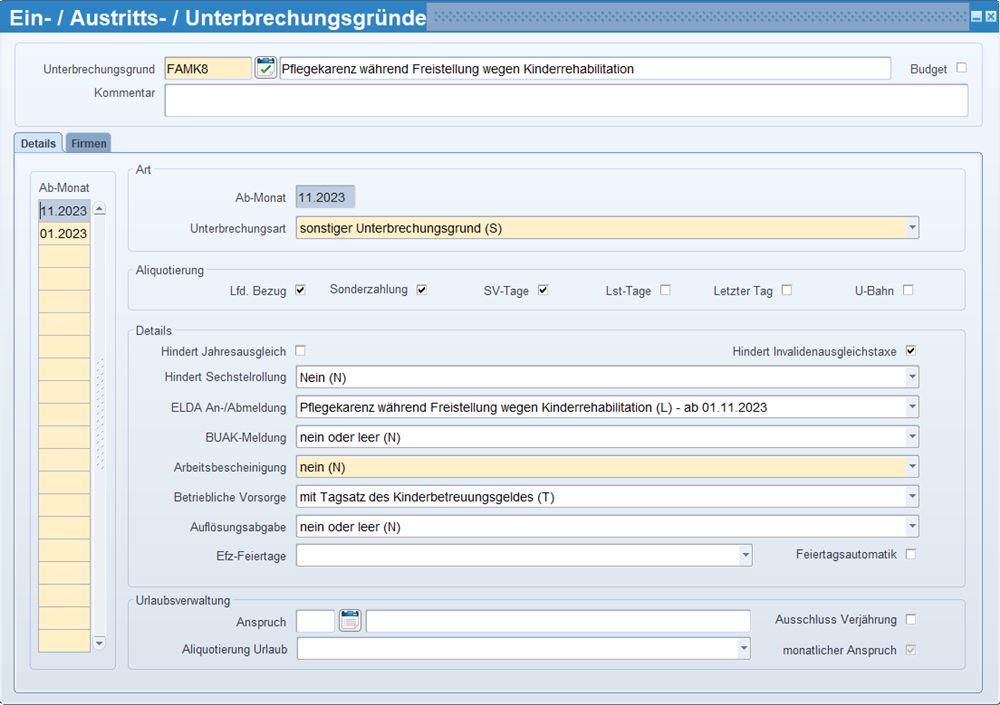
Task: Click the Anspruch description field
Action: click(x=558, y=621)
